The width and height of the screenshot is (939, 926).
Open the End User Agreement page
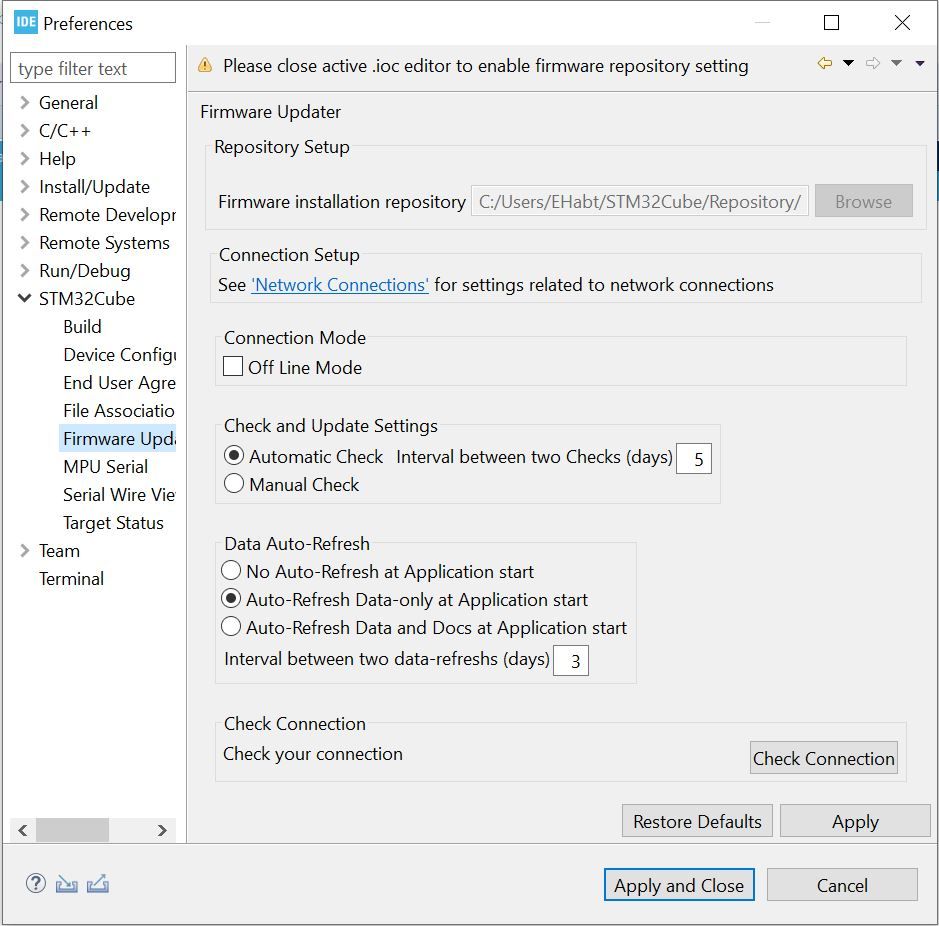[120, 383]
